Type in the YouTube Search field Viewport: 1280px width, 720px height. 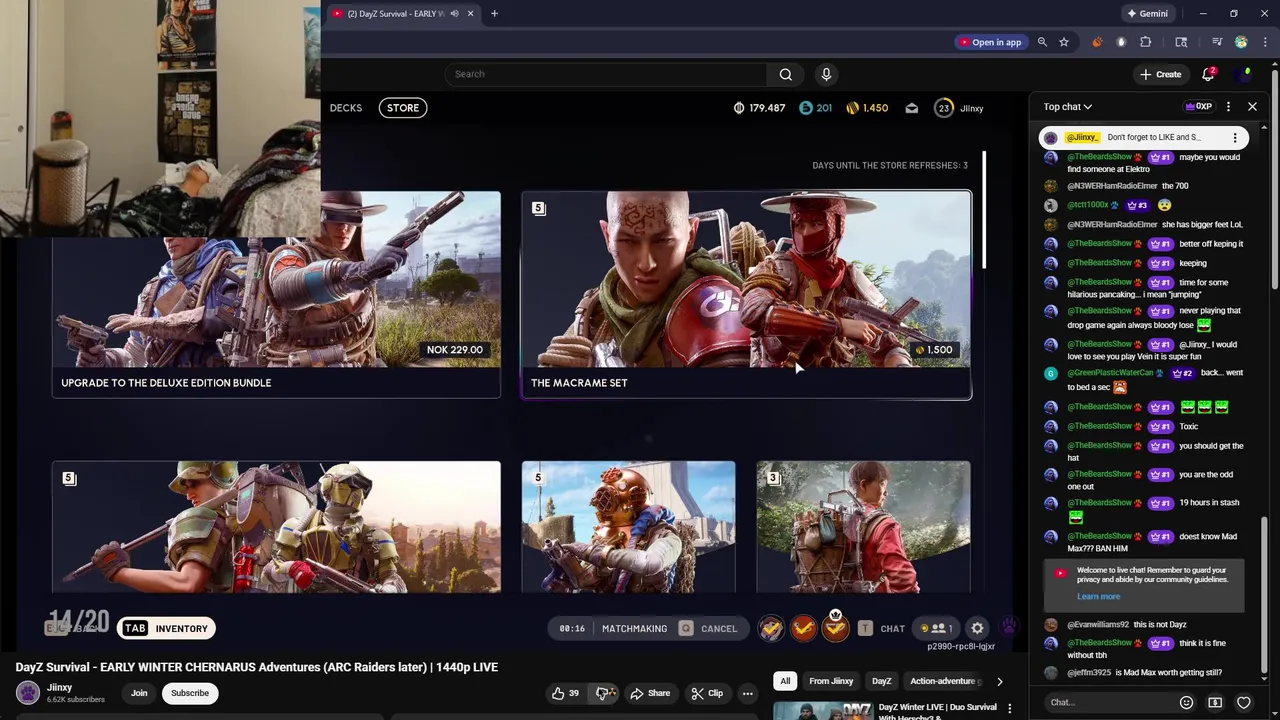607,74
